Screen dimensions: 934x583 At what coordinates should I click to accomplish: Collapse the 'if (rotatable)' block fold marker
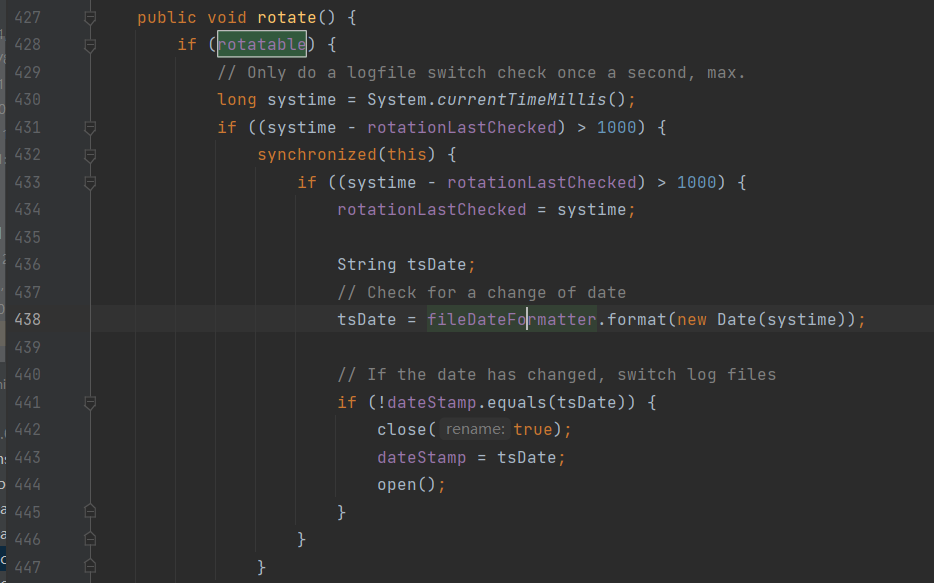(x=90, y=45)
